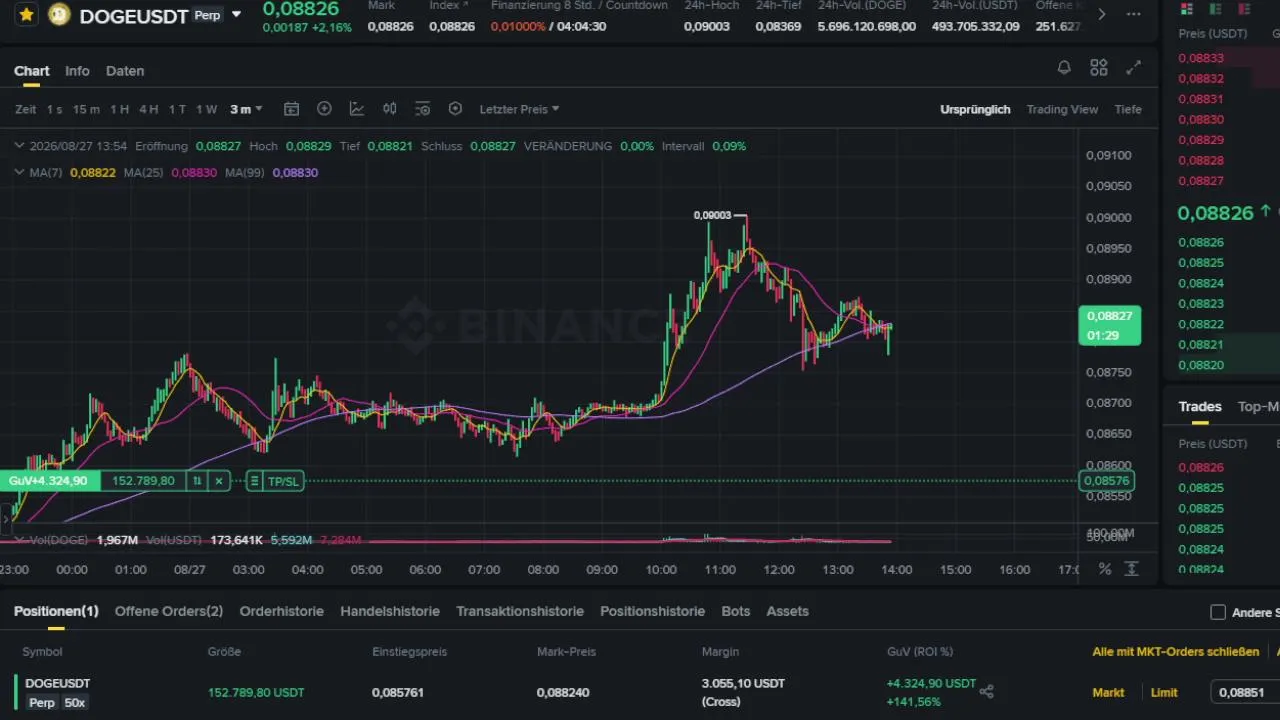
Task: Click the Perp contract type badge in header
Action: 207,15
